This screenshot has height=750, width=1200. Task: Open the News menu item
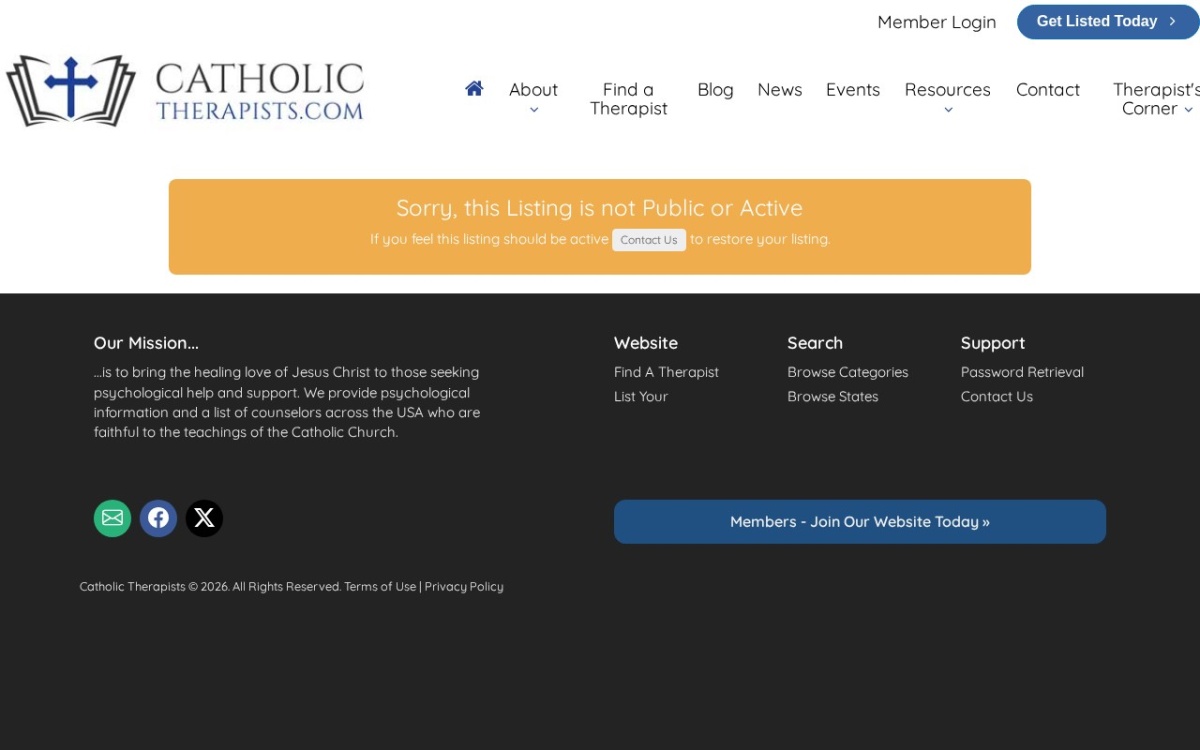pos(780,90)
